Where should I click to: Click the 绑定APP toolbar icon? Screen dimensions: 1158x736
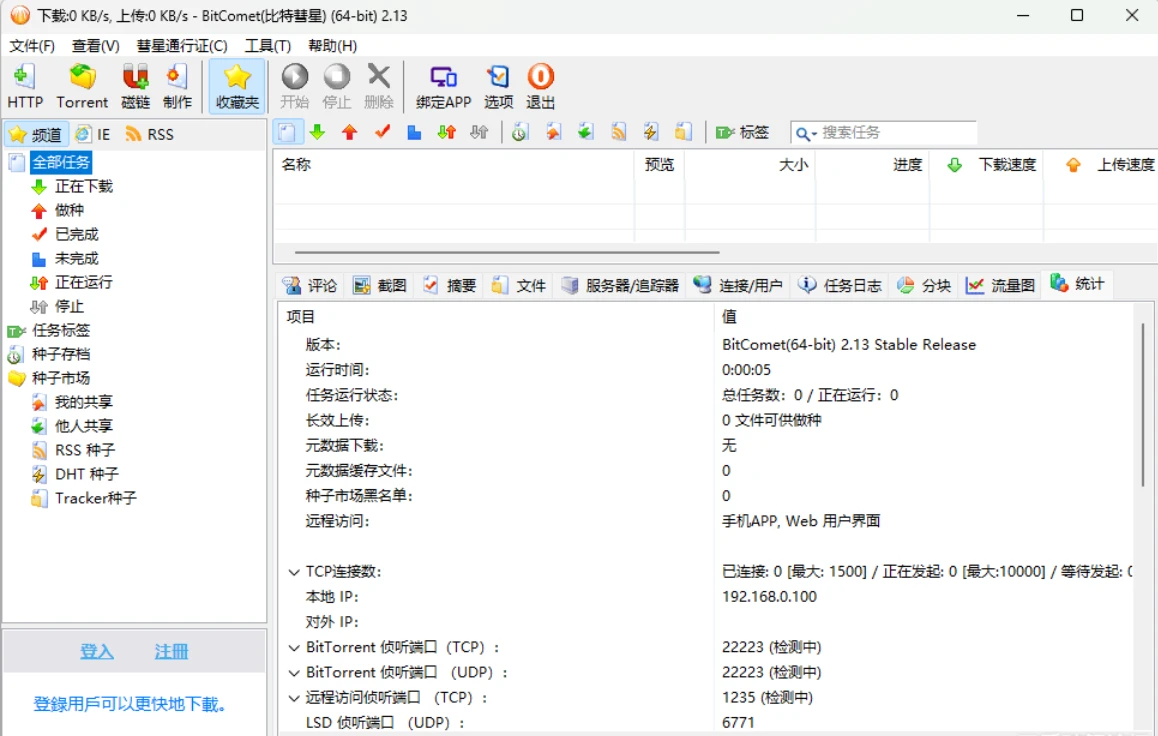tap(443, 86)
